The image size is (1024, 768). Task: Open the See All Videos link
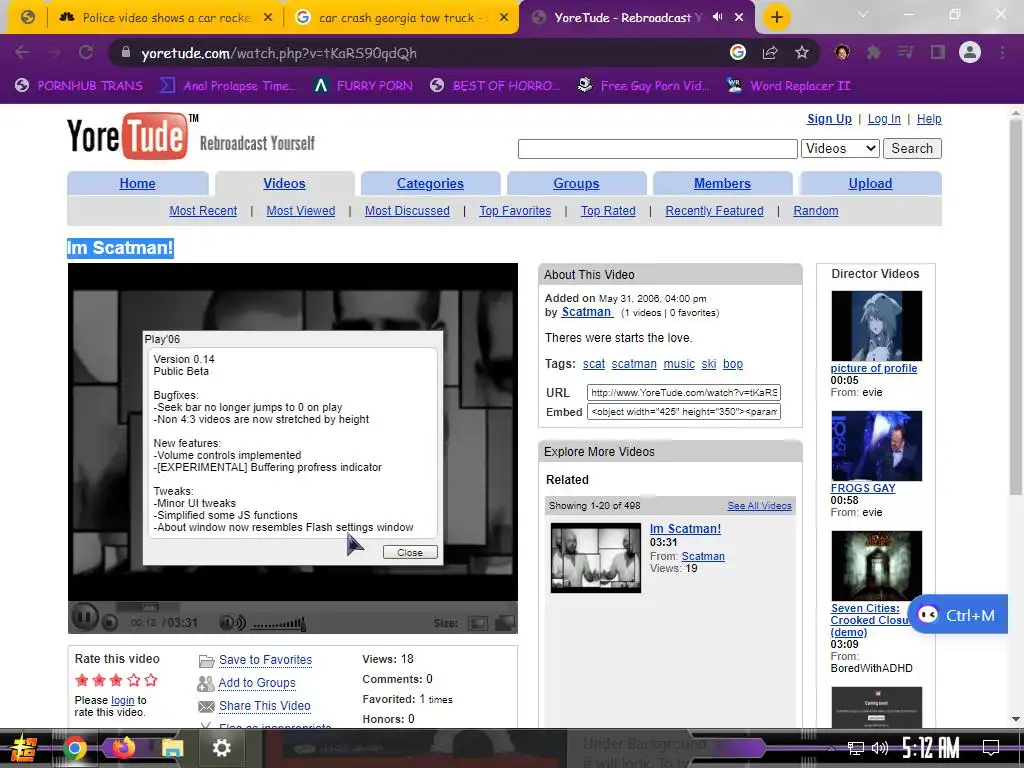pos(760,505)
